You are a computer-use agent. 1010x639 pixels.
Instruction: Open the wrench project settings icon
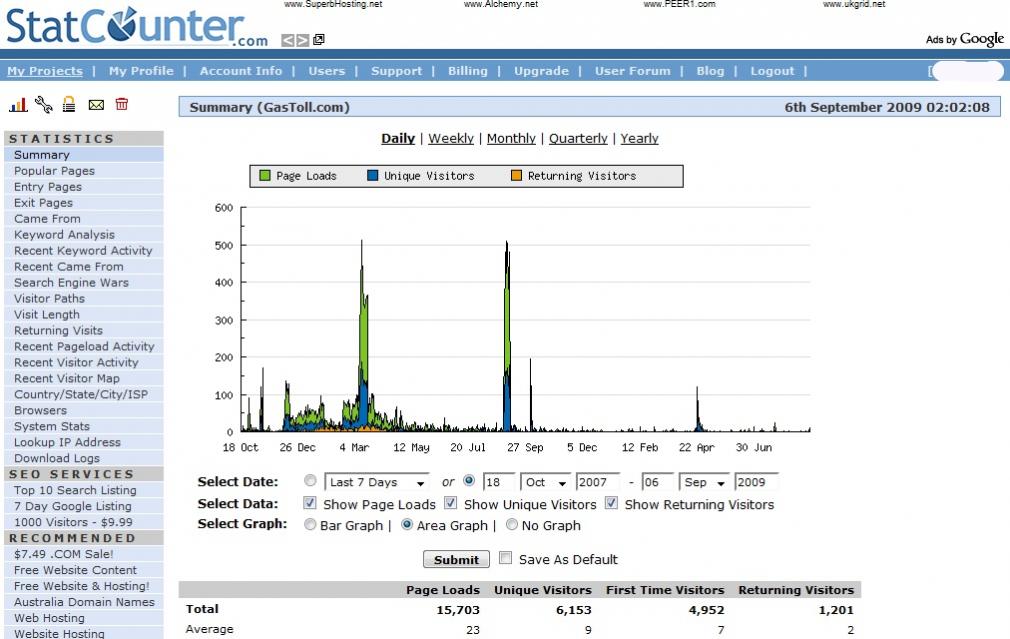coord(43,104)
